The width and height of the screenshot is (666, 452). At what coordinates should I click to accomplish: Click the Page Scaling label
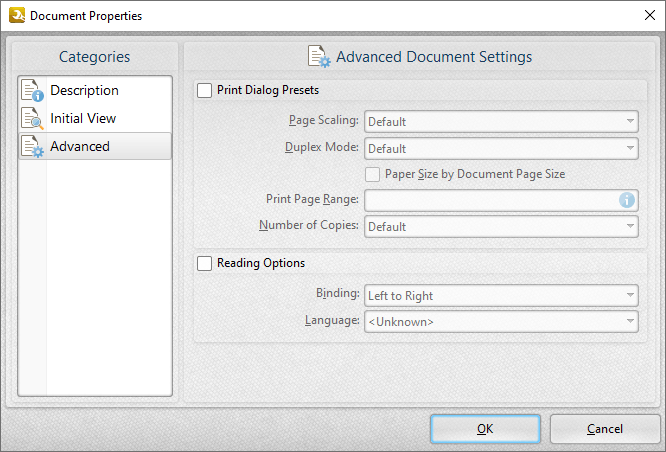(x=324, y=120)
